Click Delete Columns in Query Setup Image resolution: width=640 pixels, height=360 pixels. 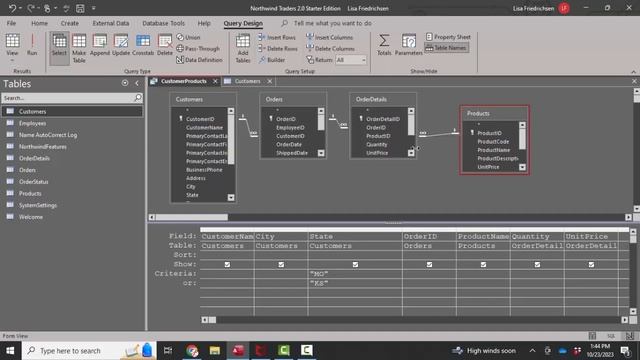[x=331, y=49]
